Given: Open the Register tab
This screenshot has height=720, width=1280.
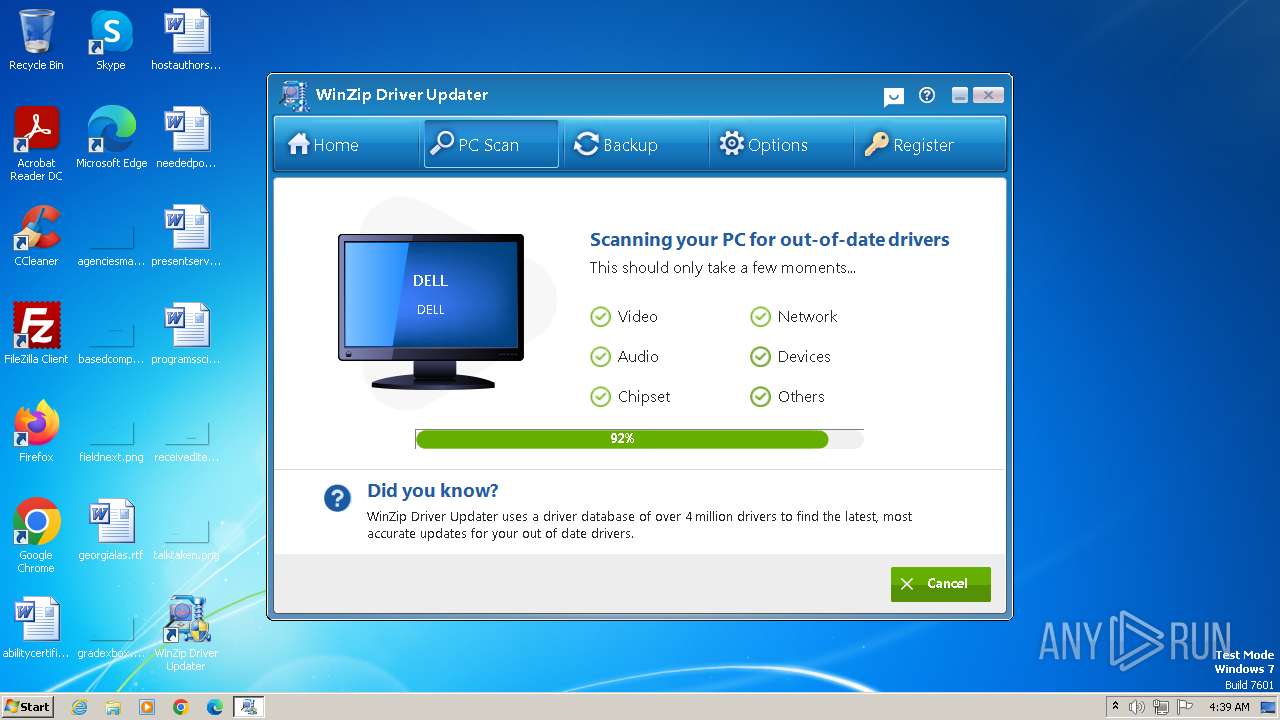Looking at the screenshot, I should pos(928,145).
